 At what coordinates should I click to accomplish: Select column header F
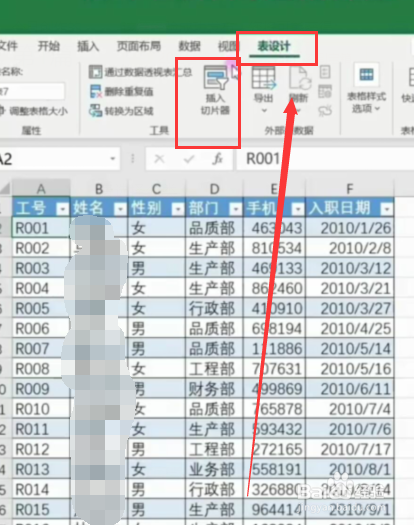[350, 189]
